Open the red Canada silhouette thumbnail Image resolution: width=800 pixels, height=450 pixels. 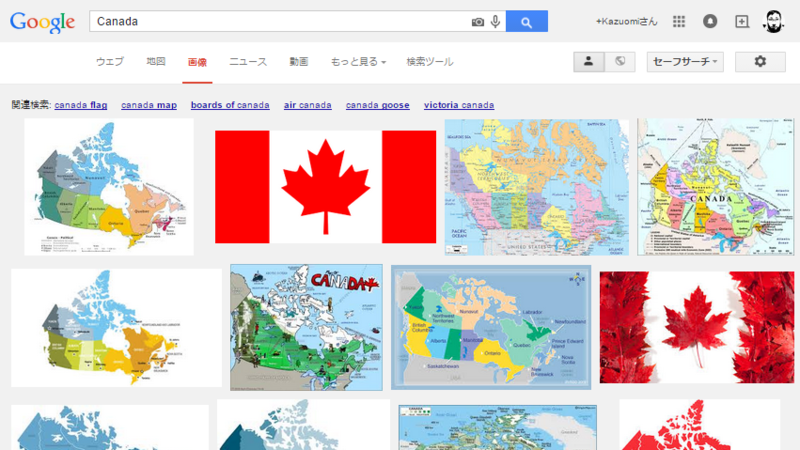[699, 424]
